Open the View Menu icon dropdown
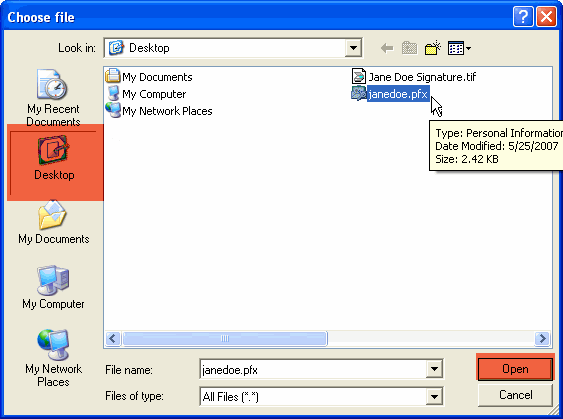 coord(459,48)
